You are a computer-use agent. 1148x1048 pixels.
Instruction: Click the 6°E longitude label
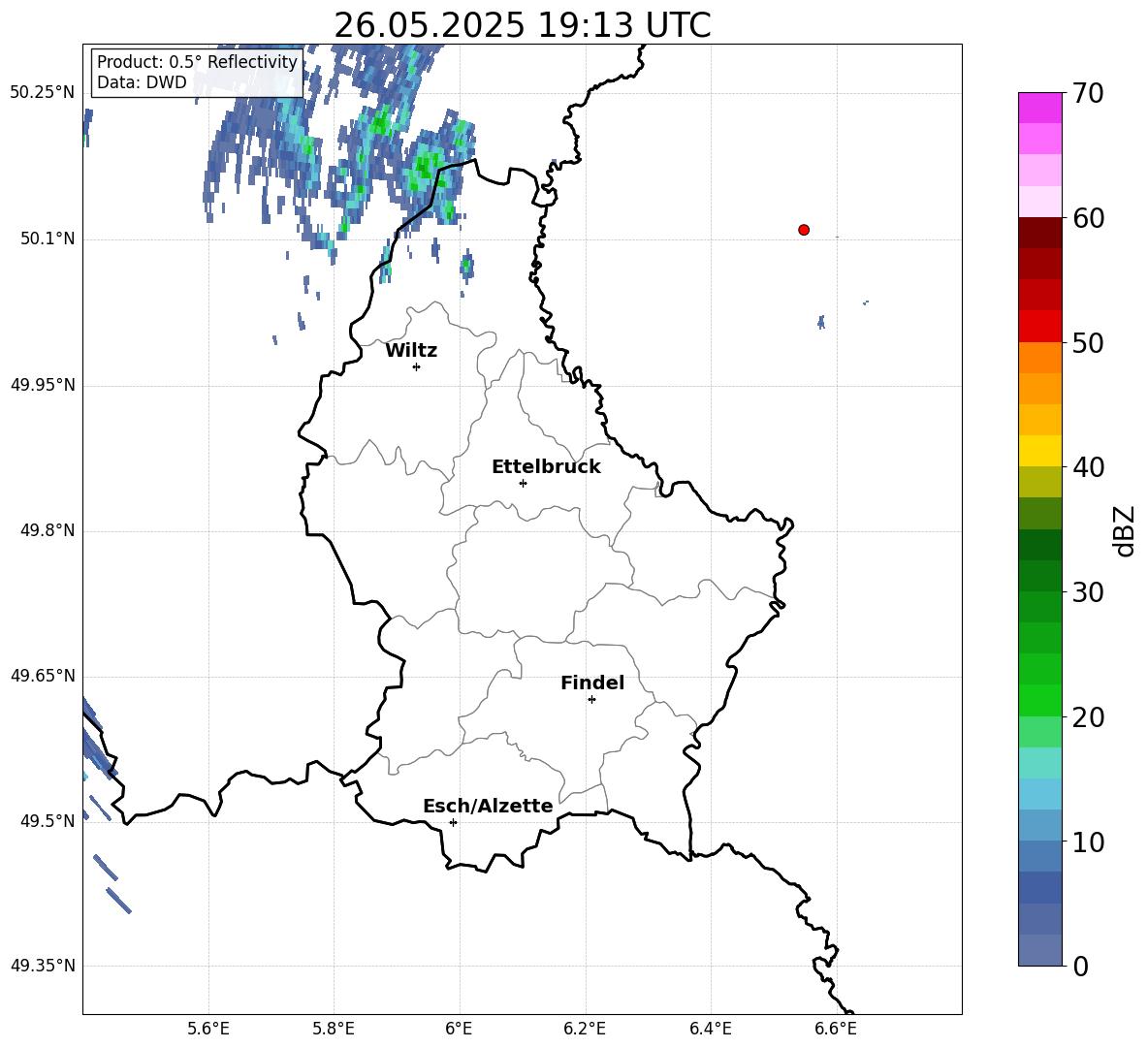(459, 1029)
